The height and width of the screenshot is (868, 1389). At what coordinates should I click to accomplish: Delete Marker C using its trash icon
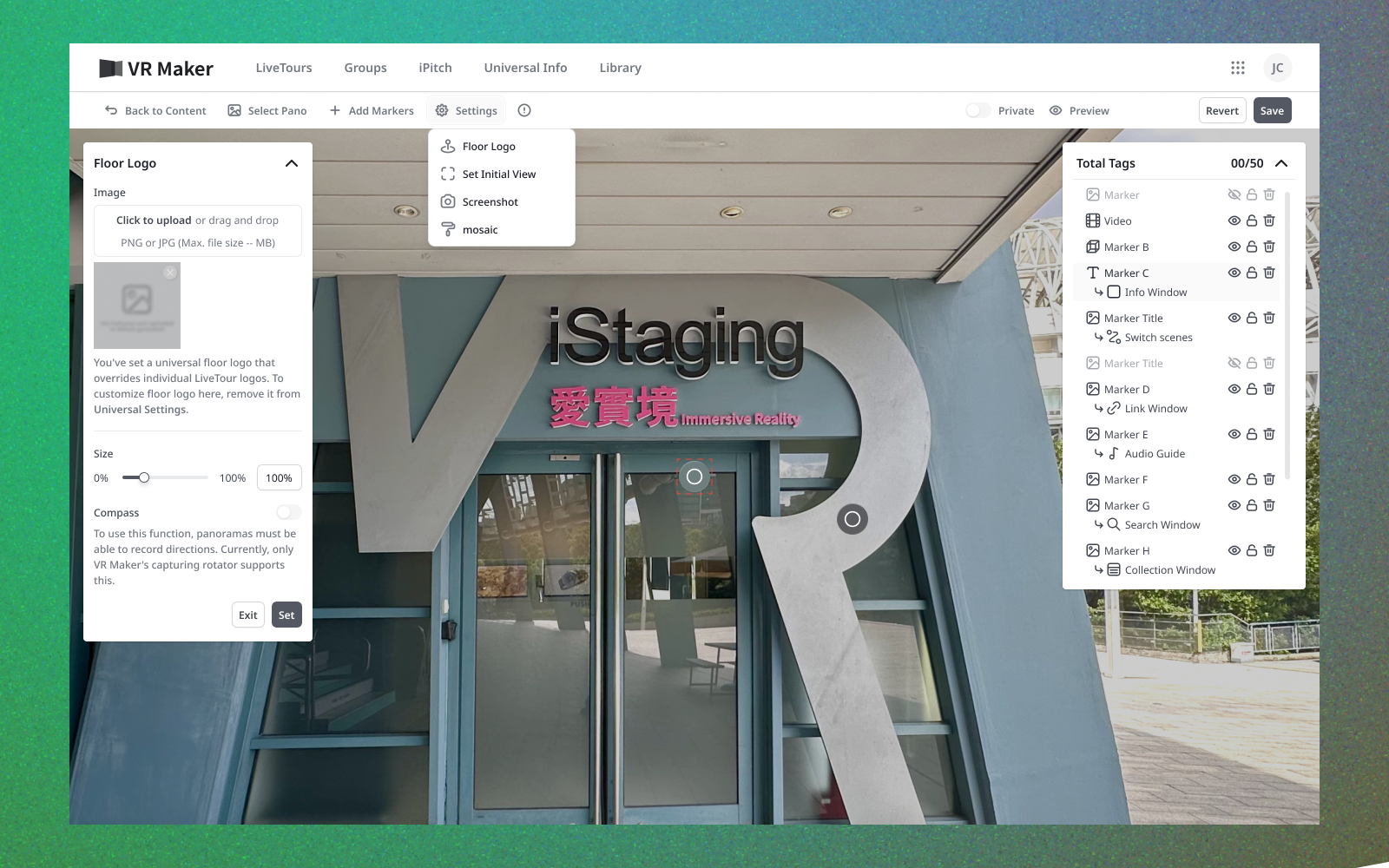[x=1269, y=273]
